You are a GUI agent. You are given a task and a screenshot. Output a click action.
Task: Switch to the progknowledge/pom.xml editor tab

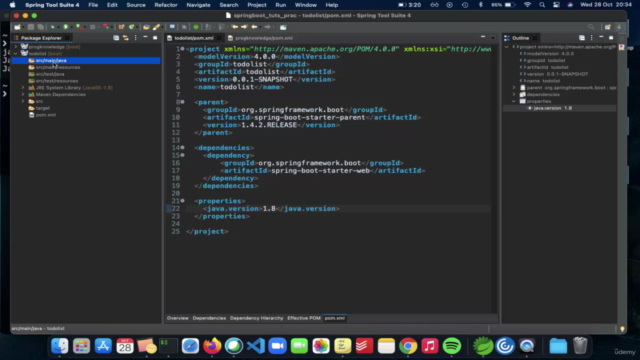click(260, 38)
